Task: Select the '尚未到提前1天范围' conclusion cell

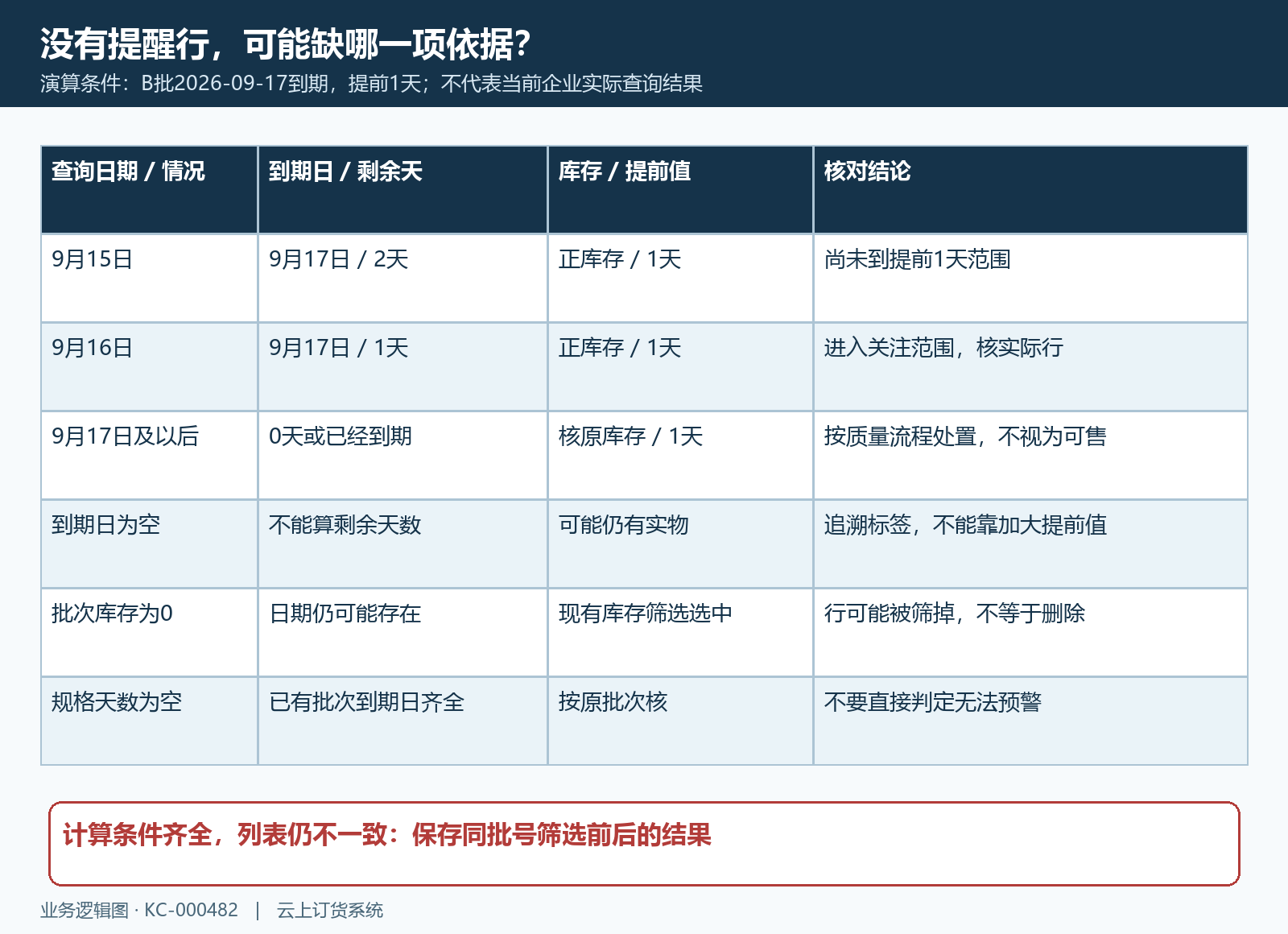Action: 1030,279
